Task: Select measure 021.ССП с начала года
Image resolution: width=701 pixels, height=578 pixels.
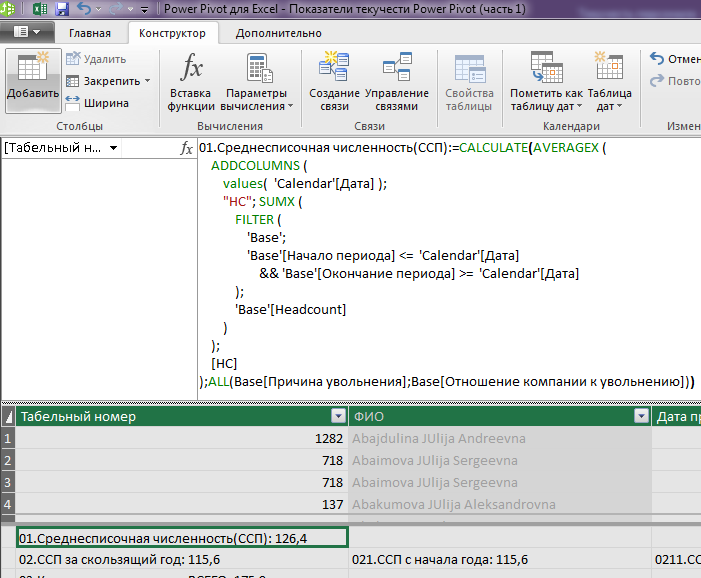Action: pyautogui.click(x=500, y=559)
